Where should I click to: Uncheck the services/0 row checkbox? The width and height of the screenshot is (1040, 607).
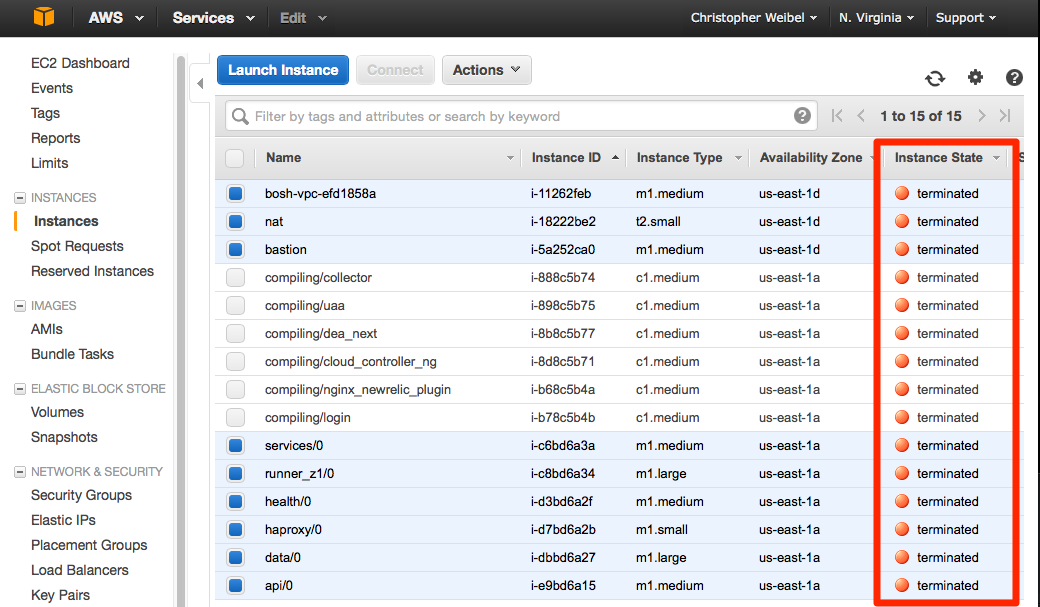235,445
